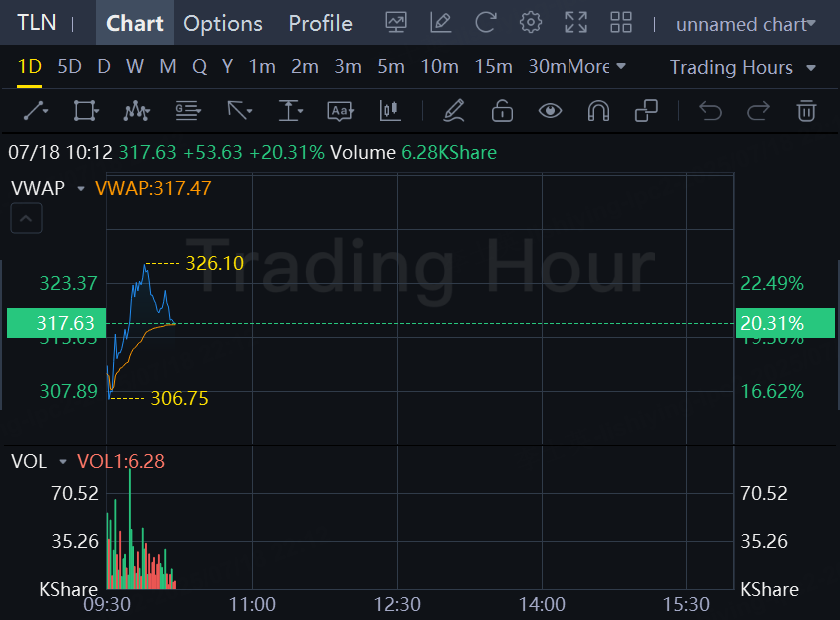This screenshot has width=840, height=620.
Task: Select the trend line drawing tool
Action: click(x=36, y=111)
